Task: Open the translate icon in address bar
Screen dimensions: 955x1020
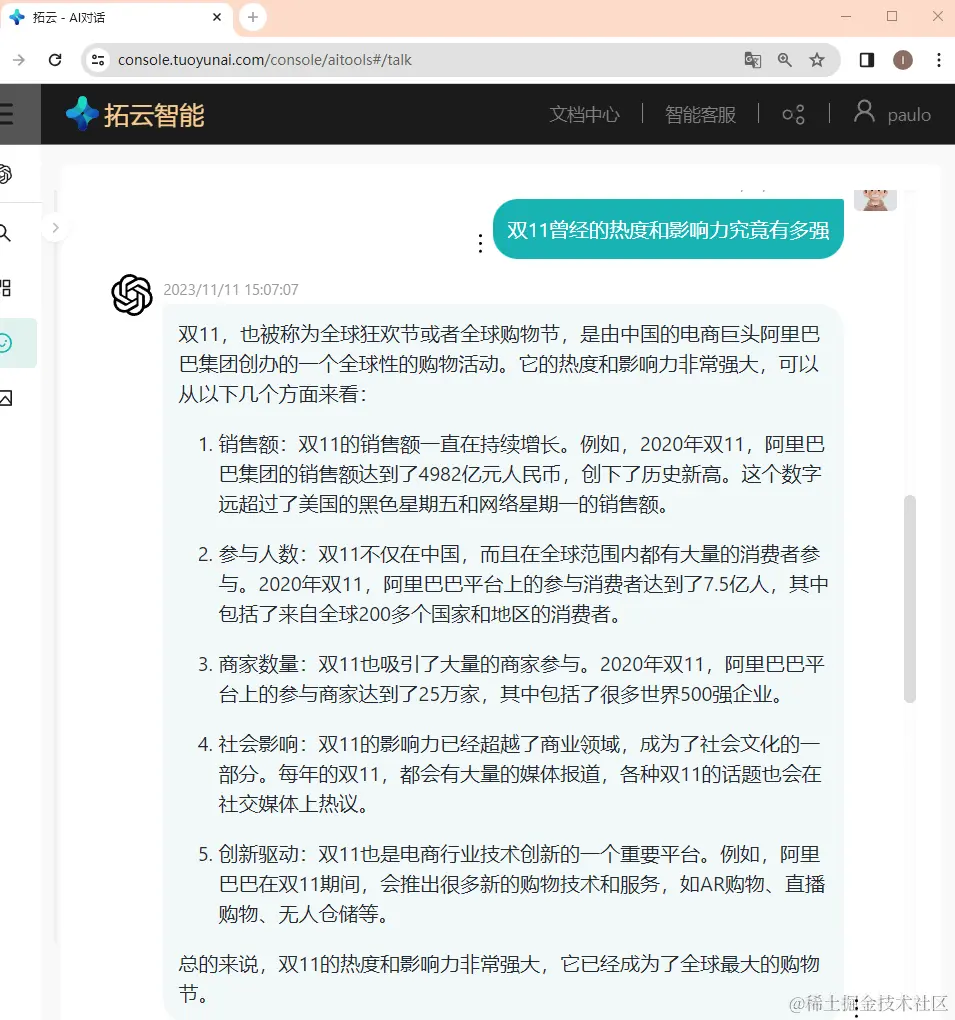Action: pyautogui.click(x=752, y=60)
